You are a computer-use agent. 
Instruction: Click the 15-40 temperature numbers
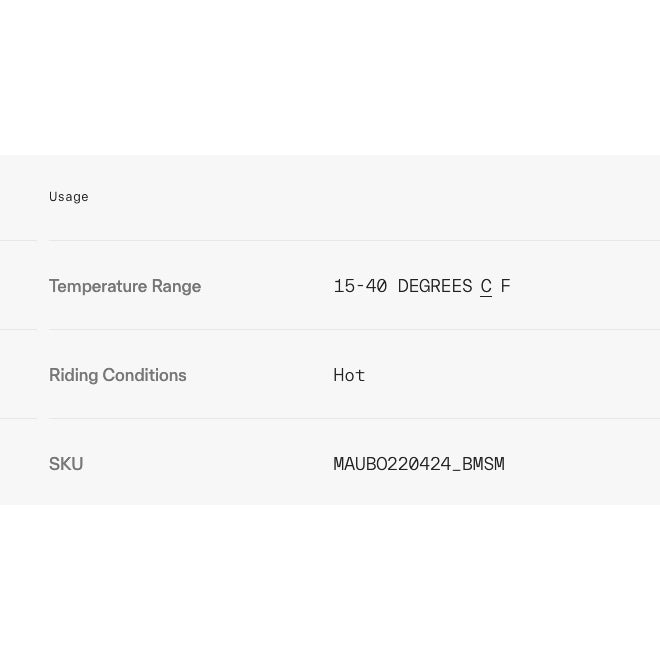coord(360,286)
